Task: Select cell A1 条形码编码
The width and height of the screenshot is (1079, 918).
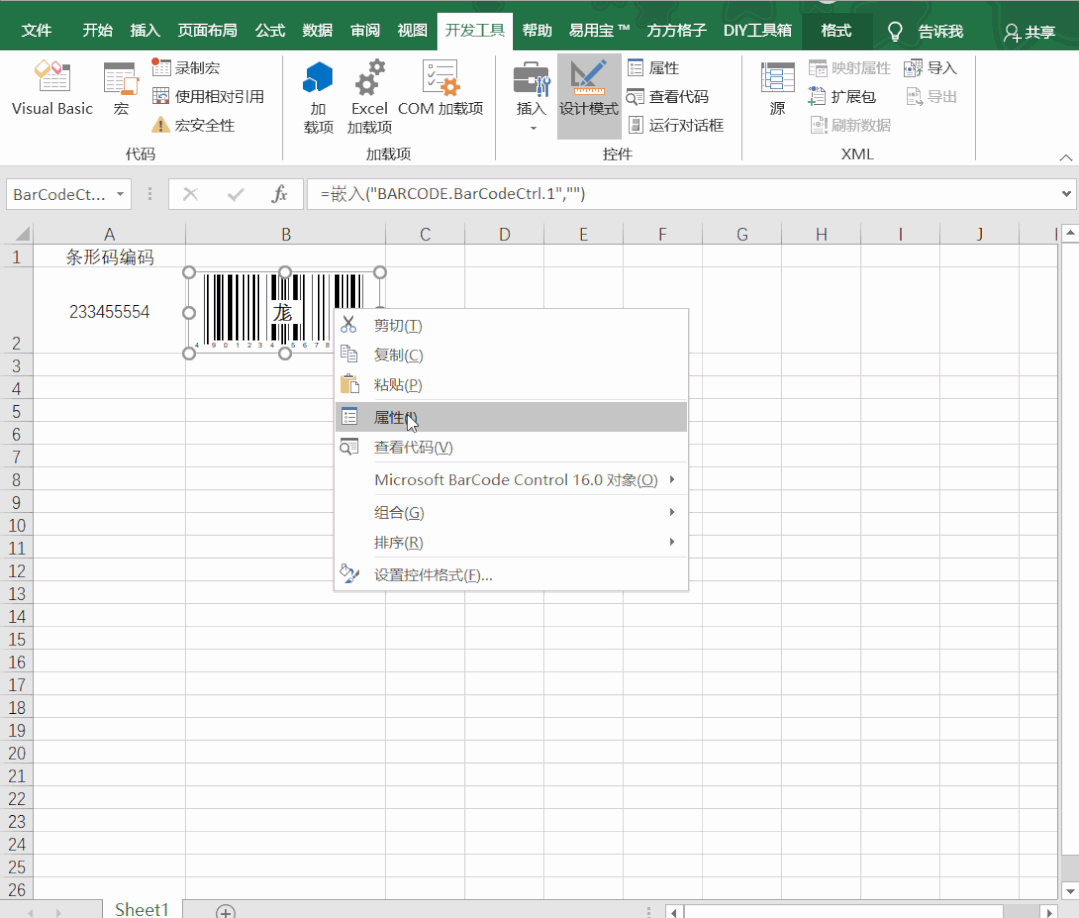Action: (109, 257)
